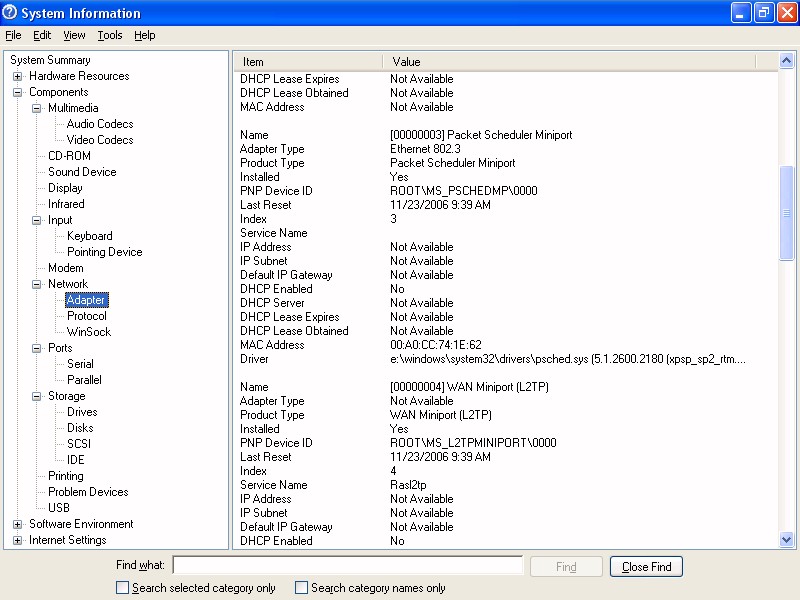Select the Problem Devices category

click(88, 492)
